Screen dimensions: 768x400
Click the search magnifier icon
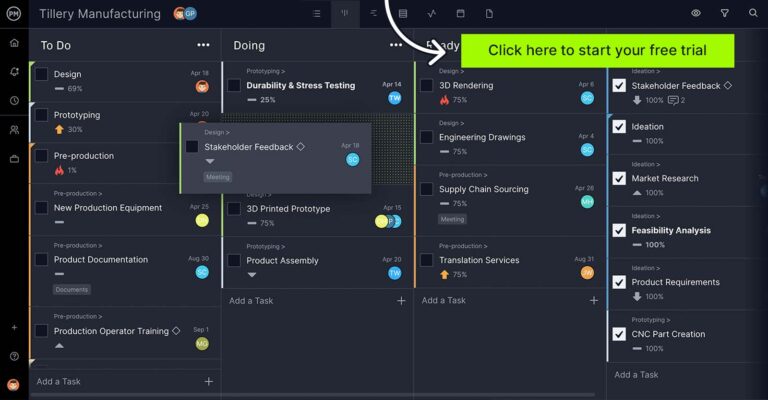tap(753, 14)
